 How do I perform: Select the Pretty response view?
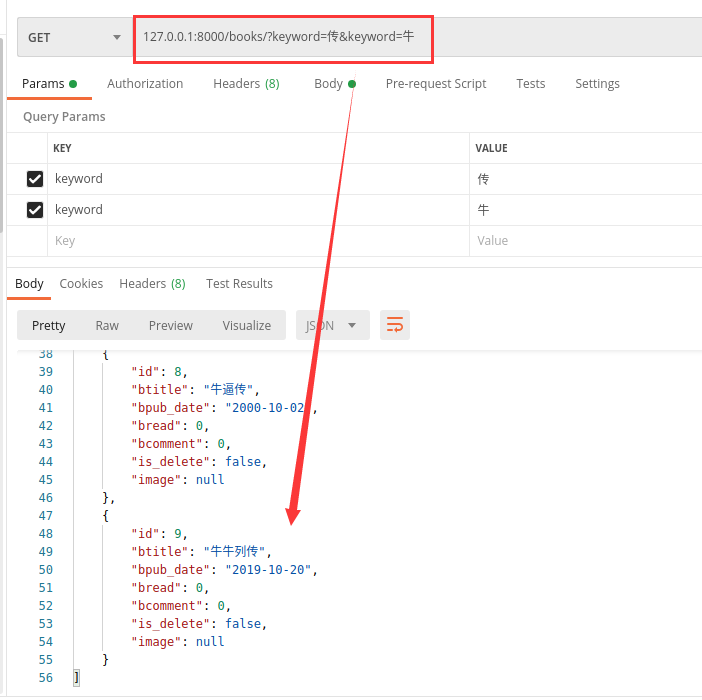click(x=48, y=325)
